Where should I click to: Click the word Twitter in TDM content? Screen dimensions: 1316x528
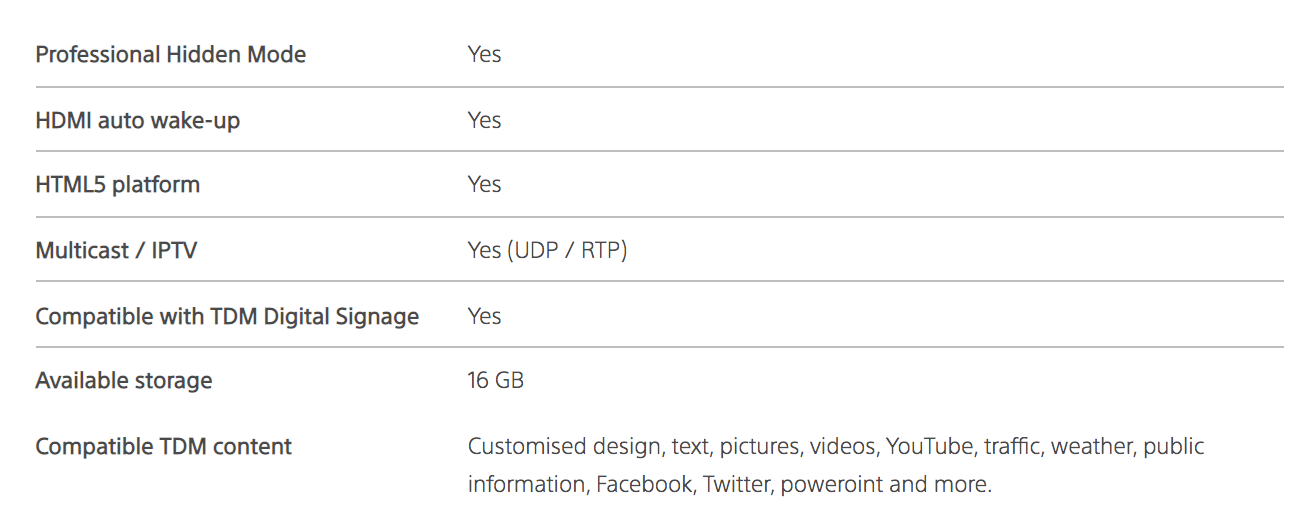pos(737,485)
